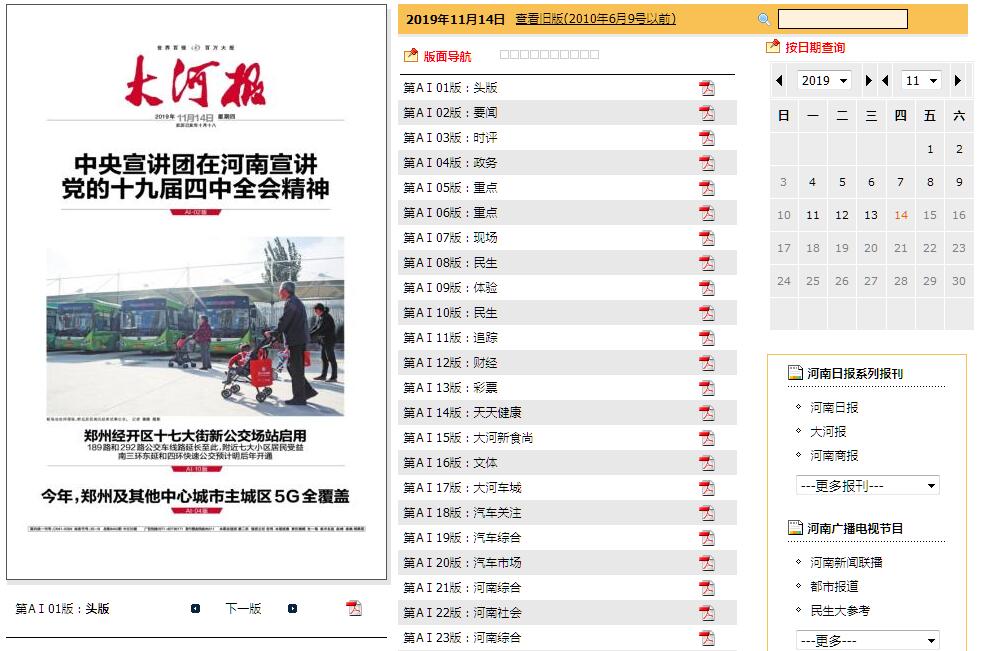This screenshot has height=651, width=983.
Task: Open the year 2019 dropdown
Action: point(824,80)
